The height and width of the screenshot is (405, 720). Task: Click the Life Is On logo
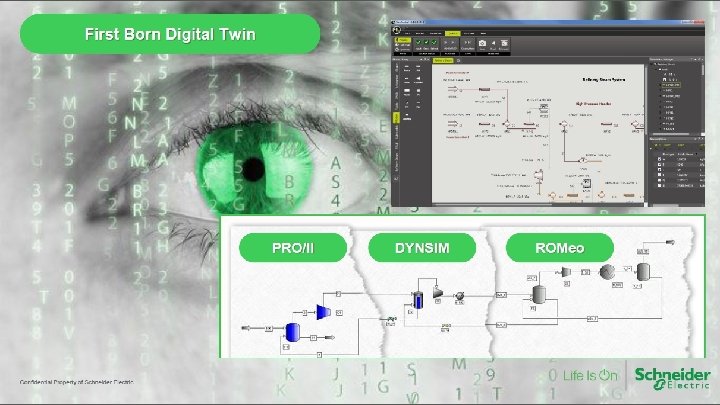pyautogui.click(x=591, y=376)
